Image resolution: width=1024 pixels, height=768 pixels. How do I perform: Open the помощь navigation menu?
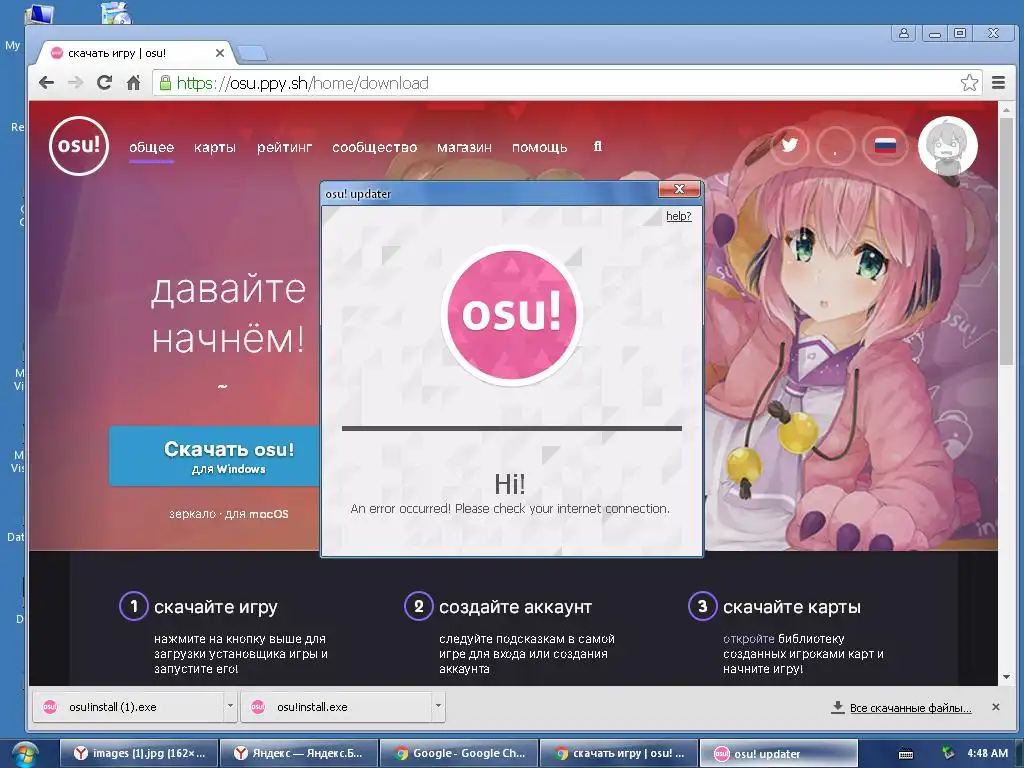(x=539, y=148)
